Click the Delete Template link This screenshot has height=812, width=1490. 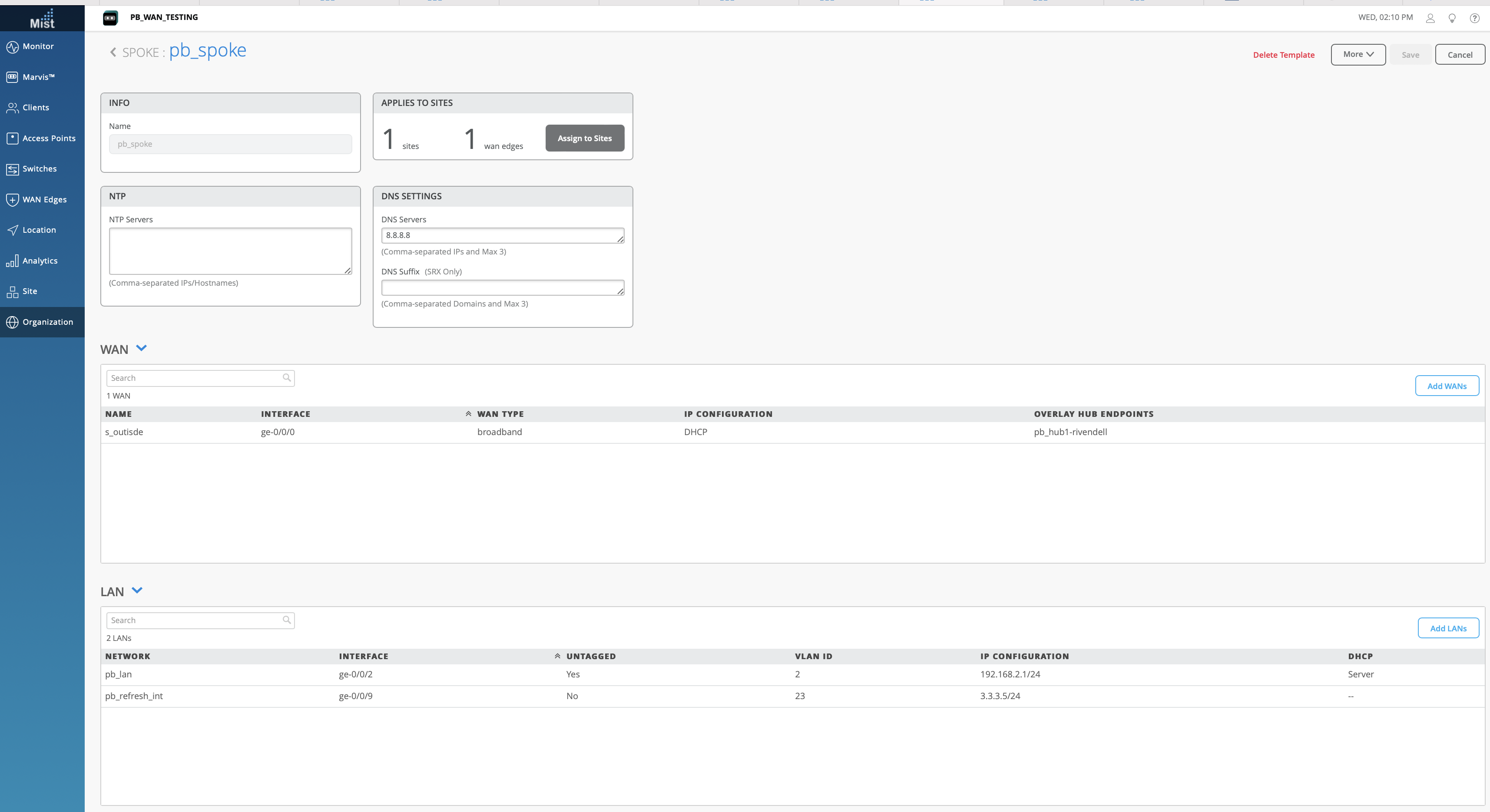tap(1284, 55)
